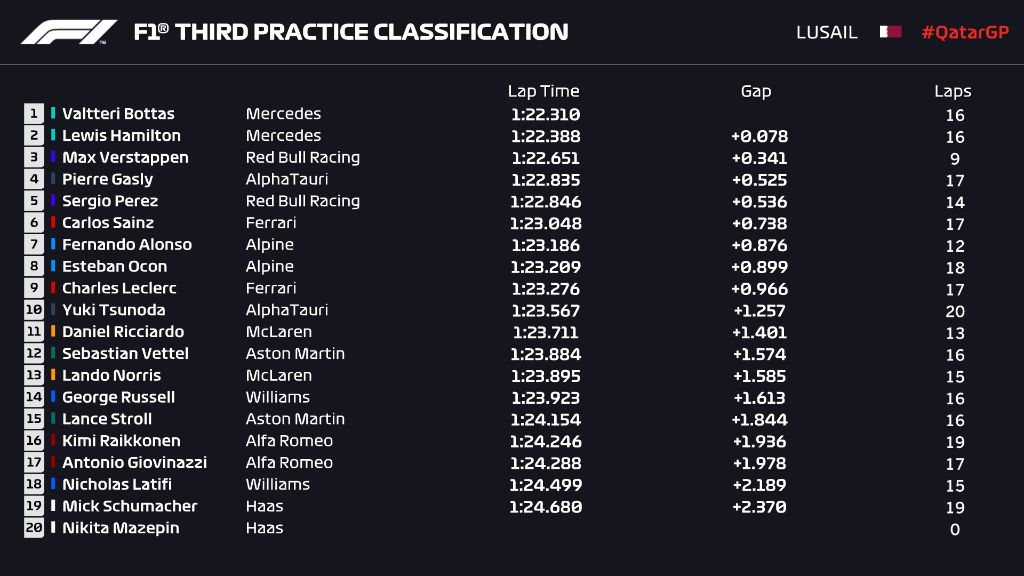The height and width of the screenshot is (576, 1024).
Task: Click position number 10 box
Action: tap(34, 310)
